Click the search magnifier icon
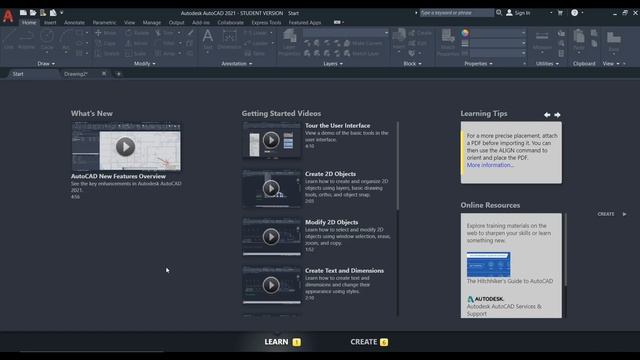 (x=499, y=13)
